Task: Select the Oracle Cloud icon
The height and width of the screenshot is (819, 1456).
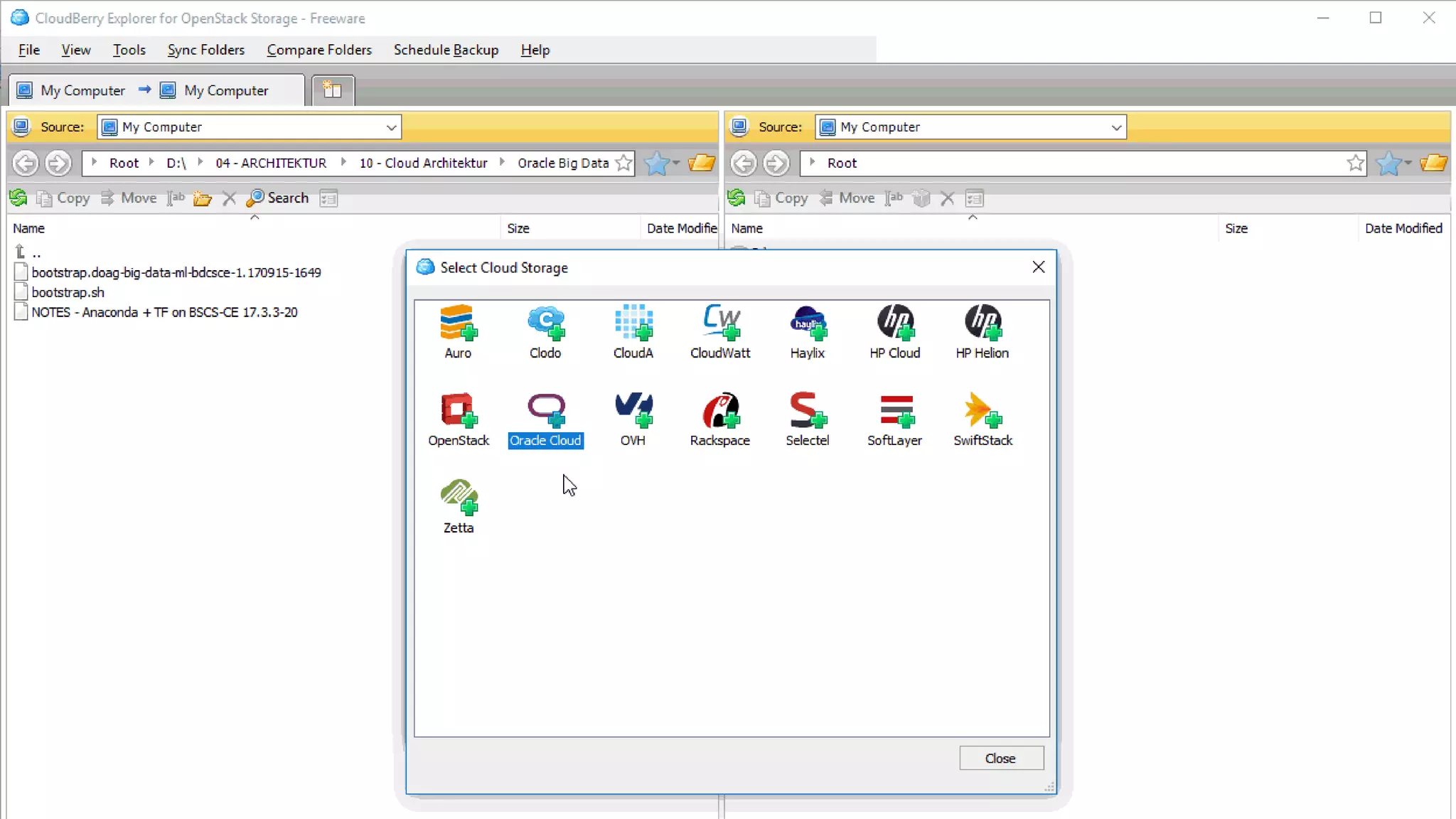Action: (x=545, y=411)
